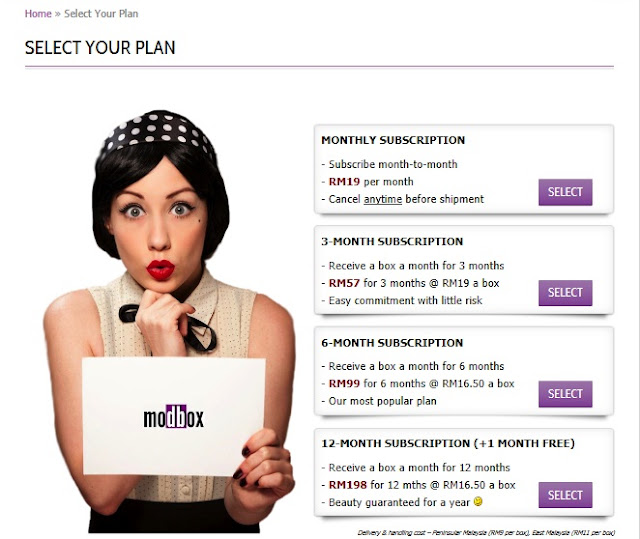Click the RM57 price text

click(344, 283)
